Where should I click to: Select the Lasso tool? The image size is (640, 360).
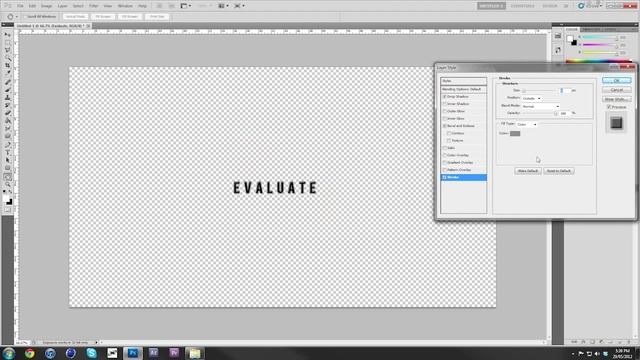tap(8, 50)
